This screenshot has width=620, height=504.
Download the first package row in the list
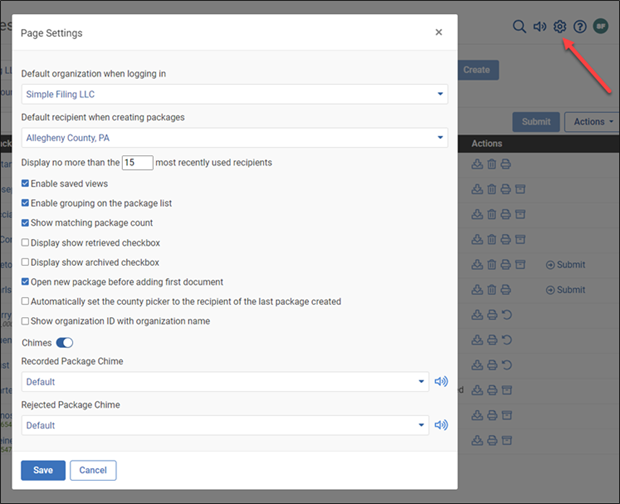tap(477, 164)
